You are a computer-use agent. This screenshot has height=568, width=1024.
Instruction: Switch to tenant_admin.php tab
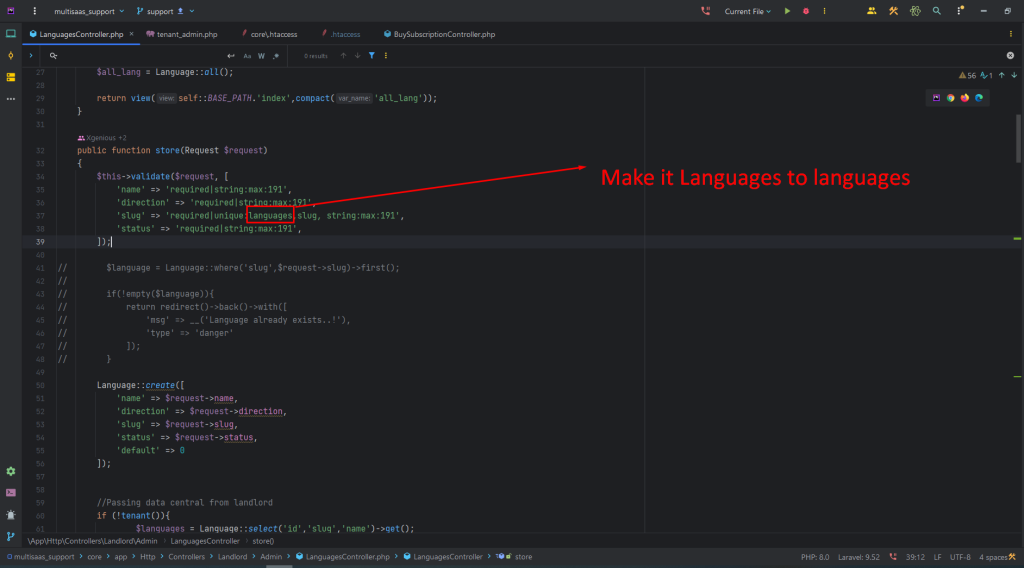tap(182, 34)
